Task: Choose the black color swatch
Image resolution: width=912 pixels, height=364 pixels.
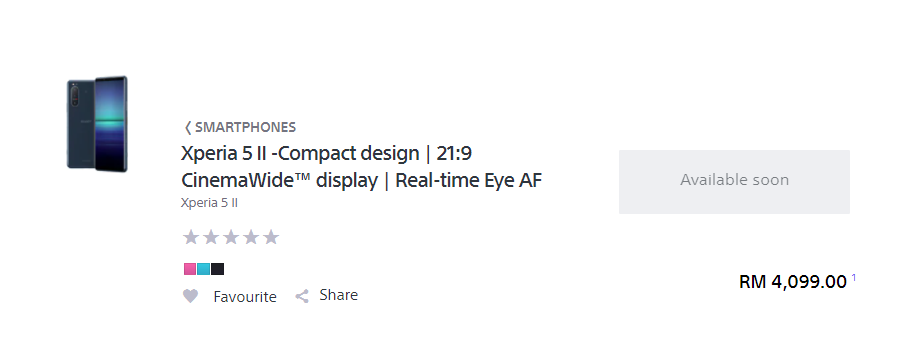Action: 218,269
